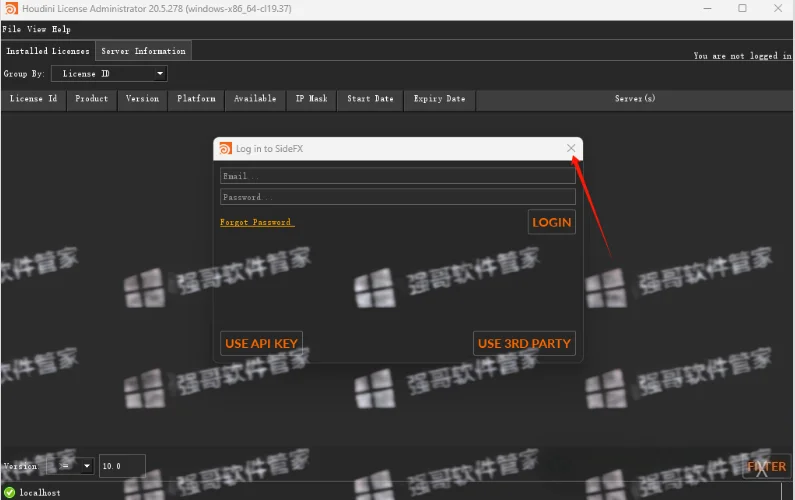Image resolution: width=795 pixels, height=500 pixels.
Task: Click the FILTER button
Action: point(766,466)
